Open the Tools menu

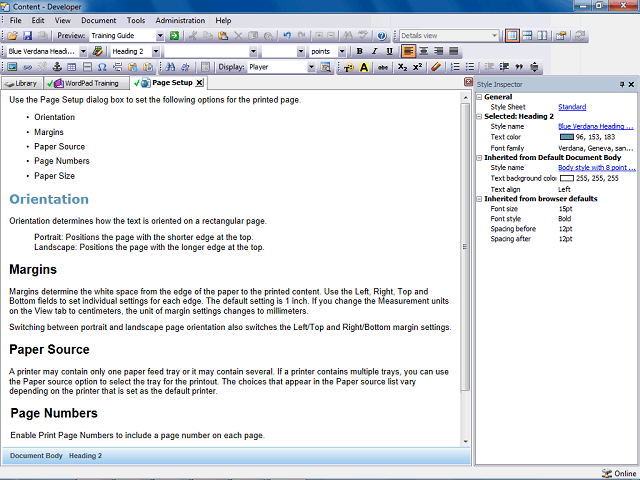click(x=136, y=20)
